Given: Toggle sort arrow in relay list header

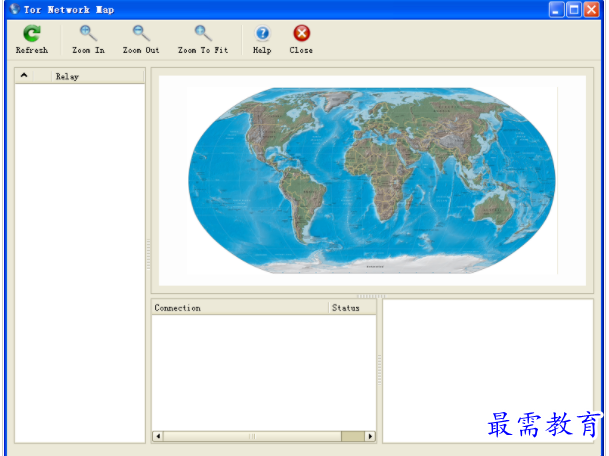Looking at the screenshot, I should (x=25, y=76).
